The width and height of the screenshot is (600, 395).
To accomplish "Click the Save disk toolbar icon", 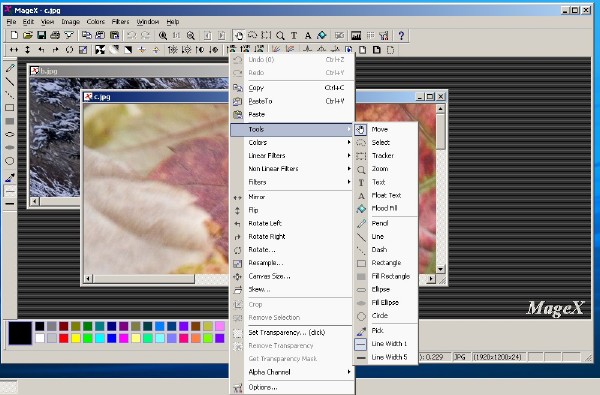I will tap(41, 36).
